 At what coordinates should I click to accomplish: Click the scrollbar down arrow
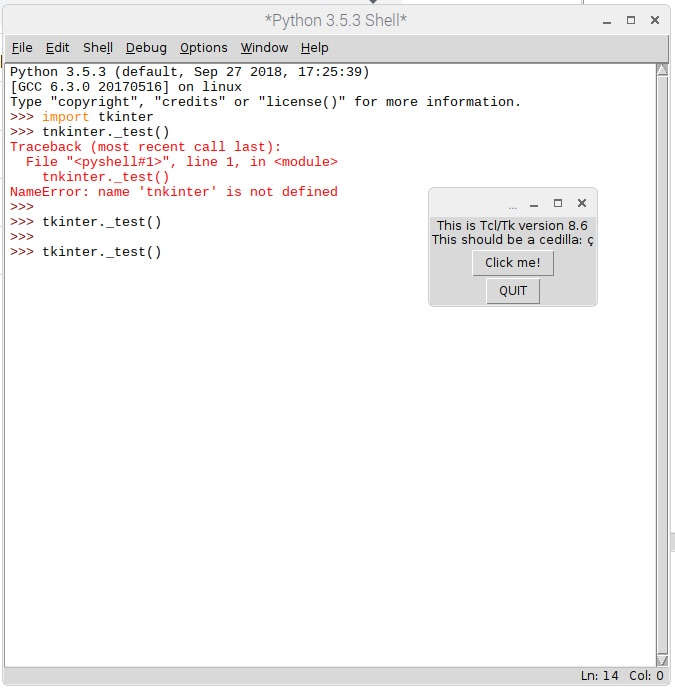[x=662, y=660]
